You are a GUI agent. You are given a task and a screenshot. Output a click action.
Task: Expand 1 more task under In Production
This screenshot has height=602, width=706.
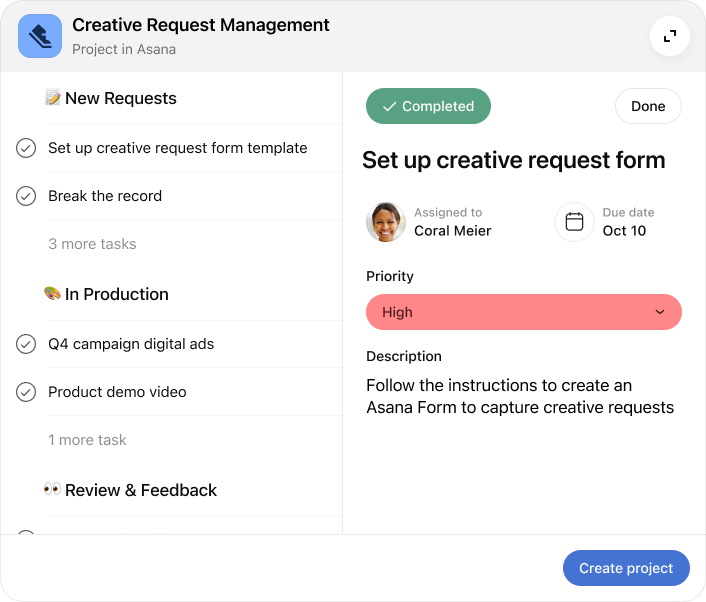click(87, 440)
